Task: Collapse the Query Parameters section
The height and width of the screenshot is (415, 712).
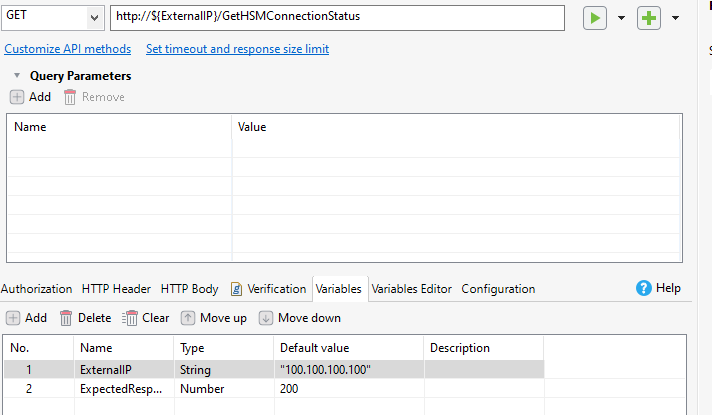Action: [18, 75]
